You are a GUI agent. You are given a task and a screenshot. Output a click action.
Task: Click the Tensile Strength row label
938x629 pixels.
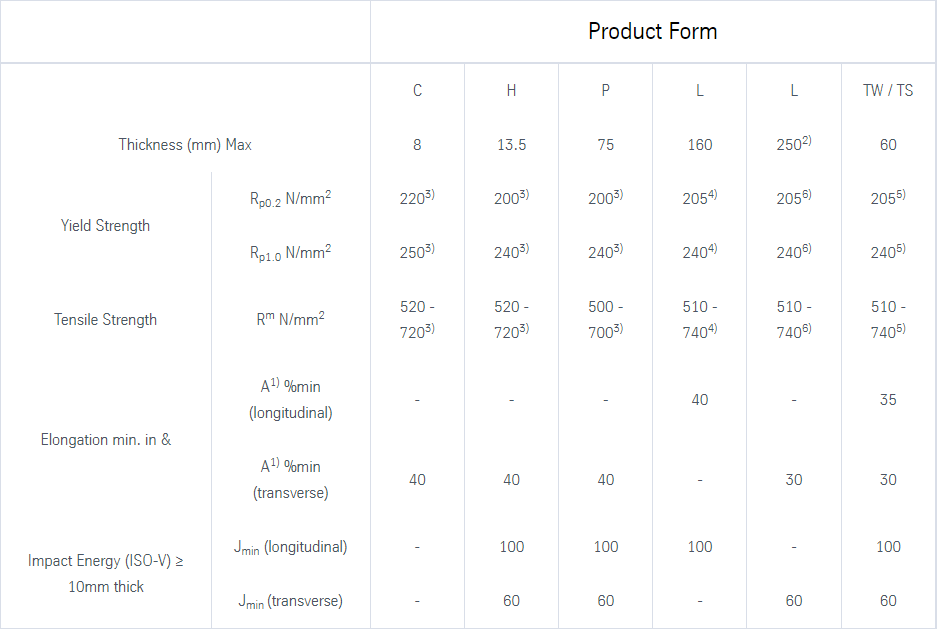pyautogui.click(x=105, y=320)
